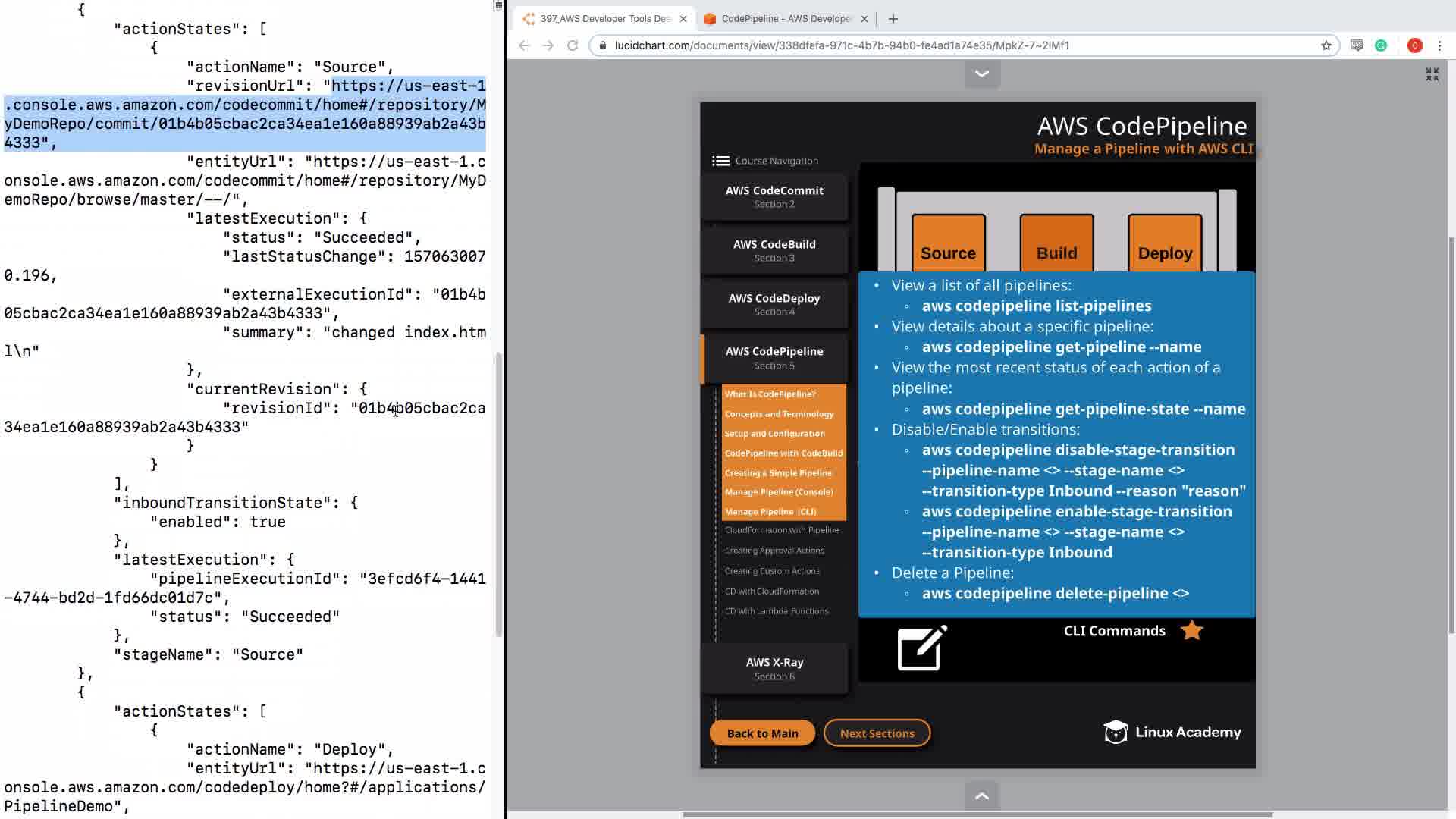Click the Next Sections button
The width and height of the screenshot is (1456, 819).
877,733
